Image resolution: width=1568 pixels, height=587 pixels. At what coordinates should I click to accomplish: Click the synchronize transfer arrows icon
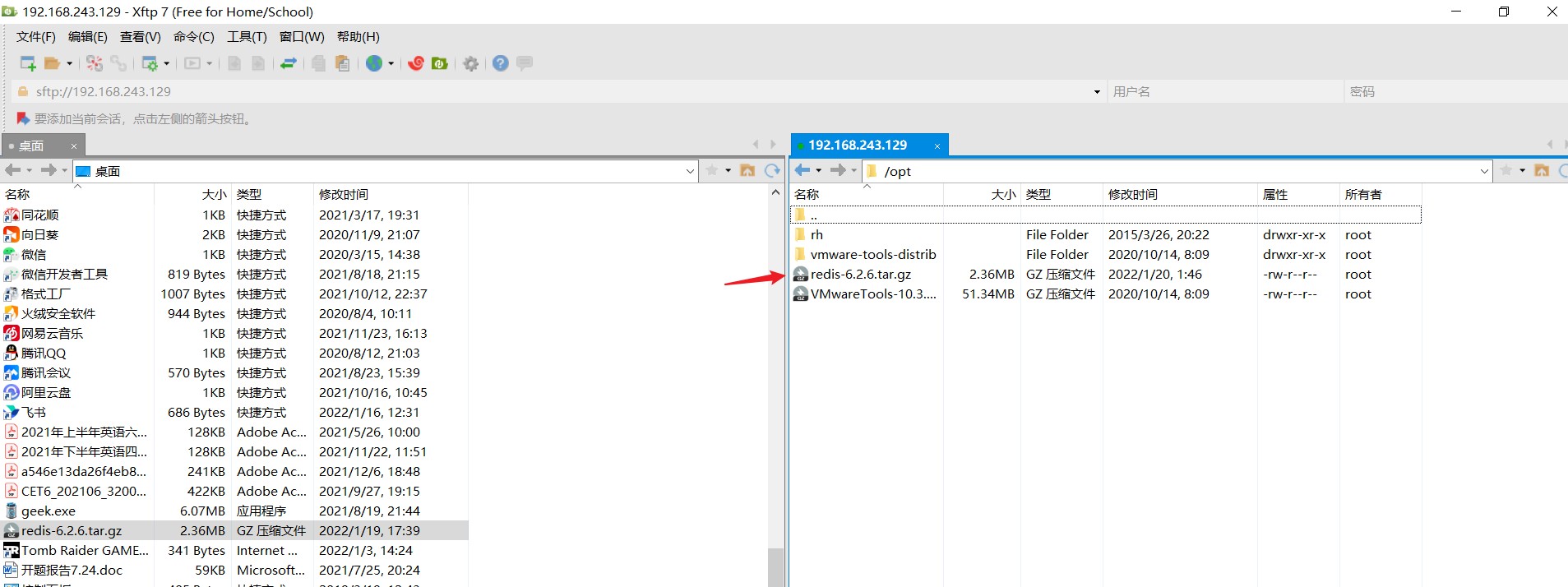click(289, 63)
